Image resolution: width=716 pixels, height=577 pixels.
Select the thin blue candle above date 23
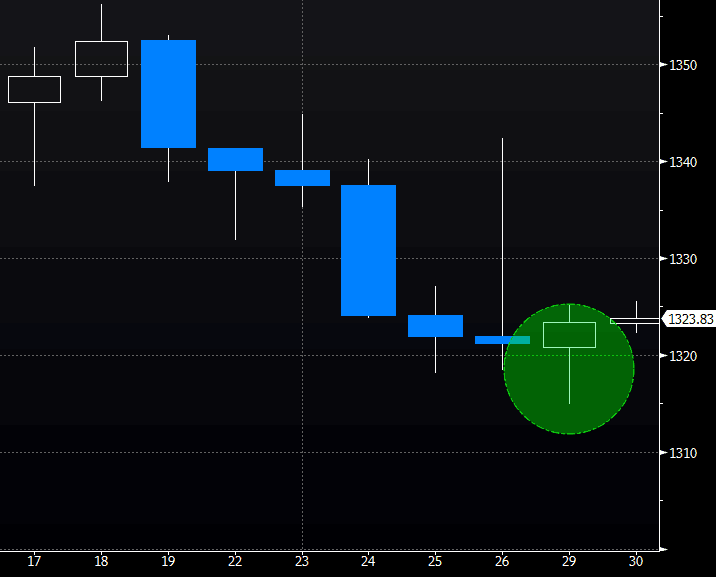coord(302,178)
